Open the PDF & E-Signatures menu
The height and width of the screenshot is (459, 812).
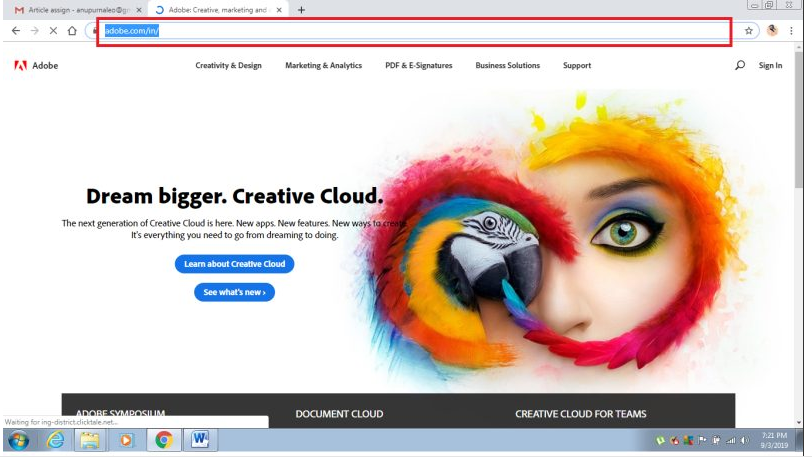click(x=418, y=66)
